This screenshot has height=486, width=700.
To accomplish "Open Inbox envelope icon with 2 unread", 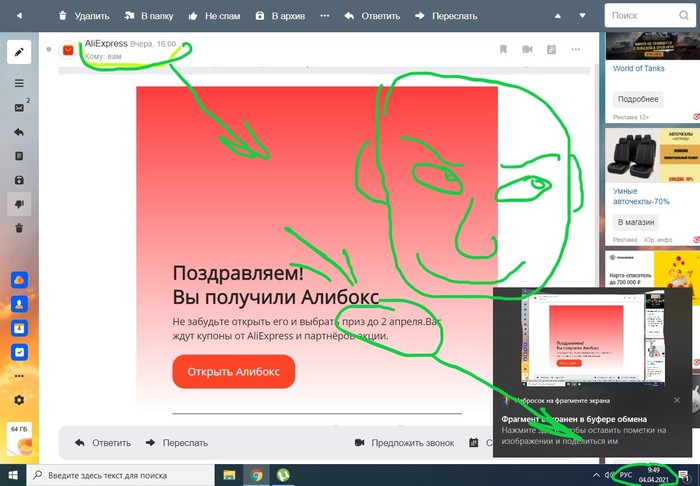I will point(19,108).
